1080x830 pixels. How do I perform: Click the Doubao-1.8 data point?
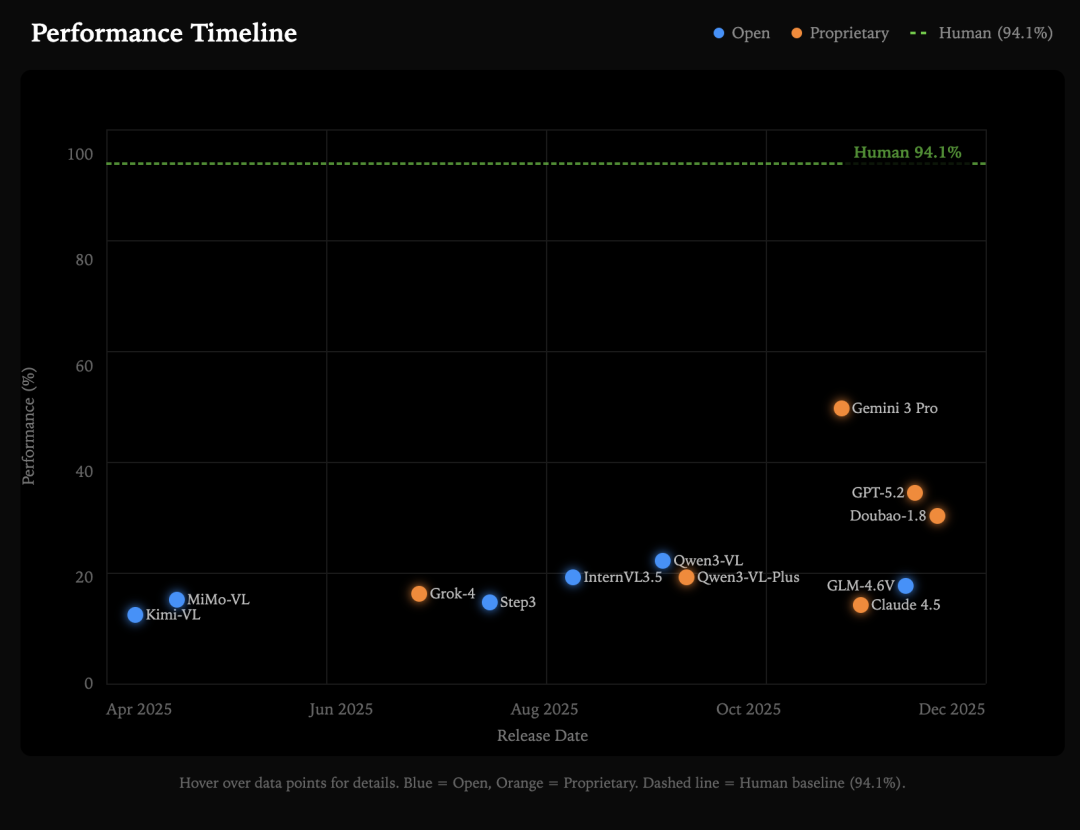(937, 515)
